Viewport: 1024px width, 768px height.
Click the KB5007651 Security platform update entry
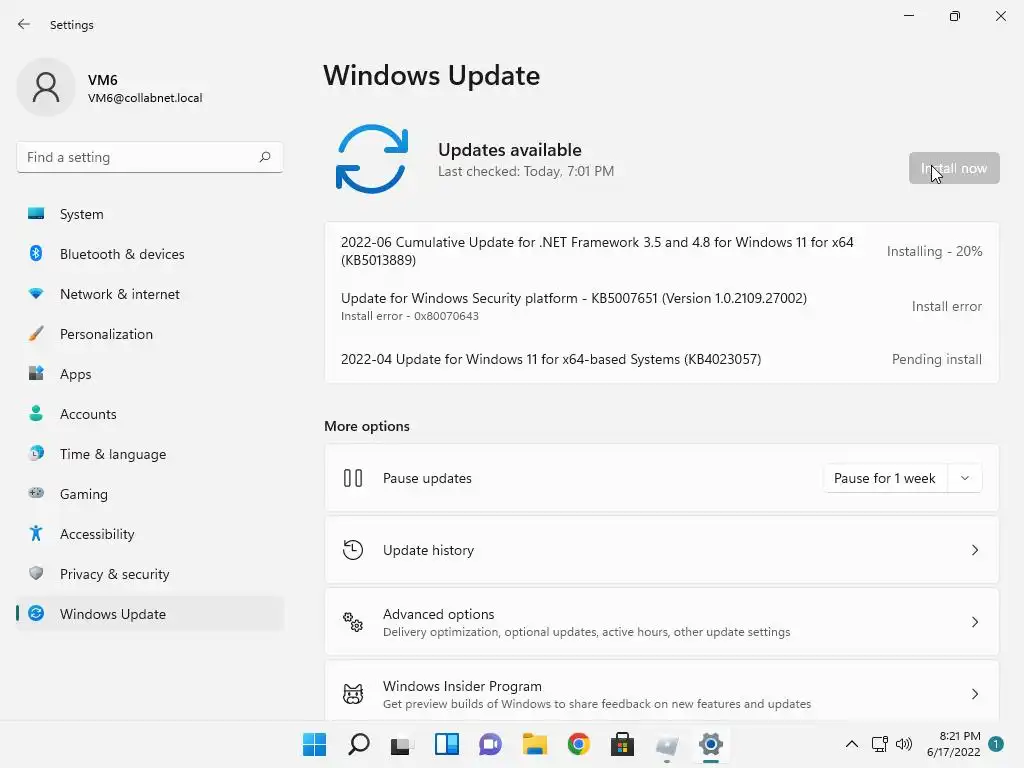point(662,306)
